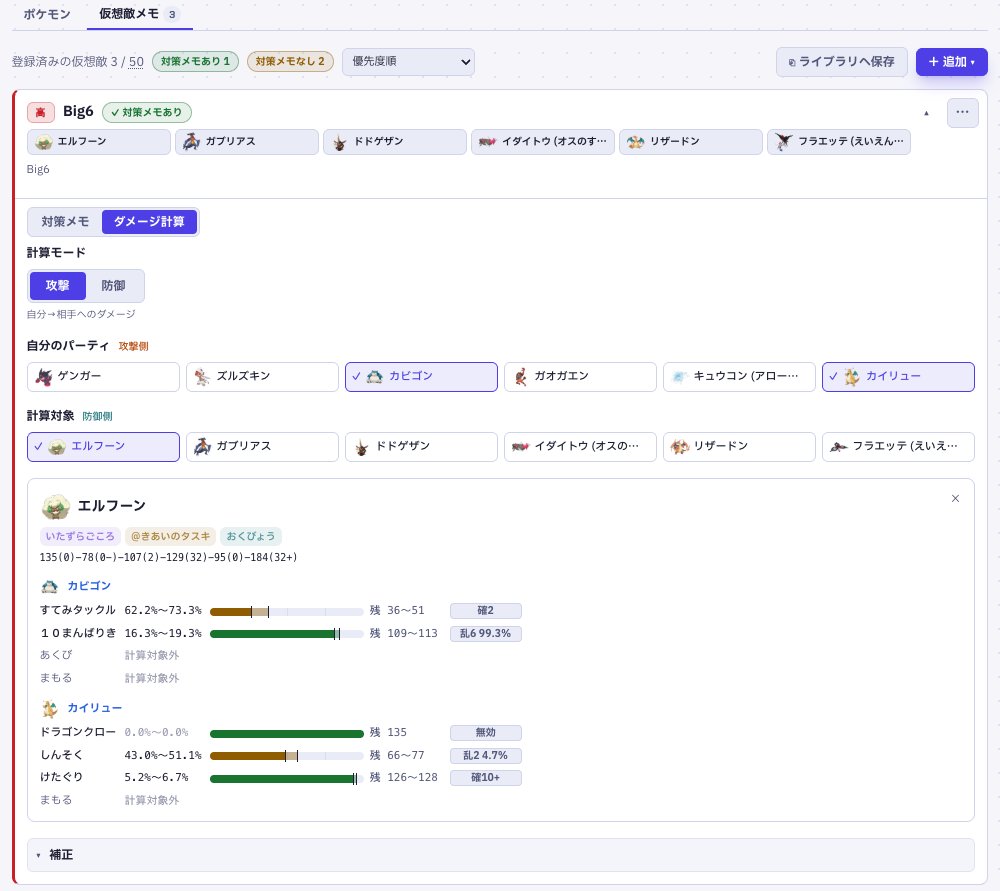Select ガブリアス in 計算対象
This screenshot has height=891, width=1000.
click(x=262, y=447)
